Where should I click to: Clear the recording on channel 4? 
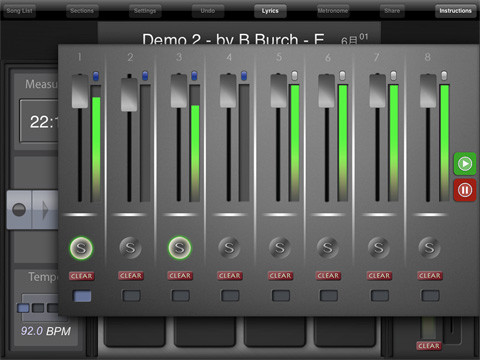coord(230,276)
